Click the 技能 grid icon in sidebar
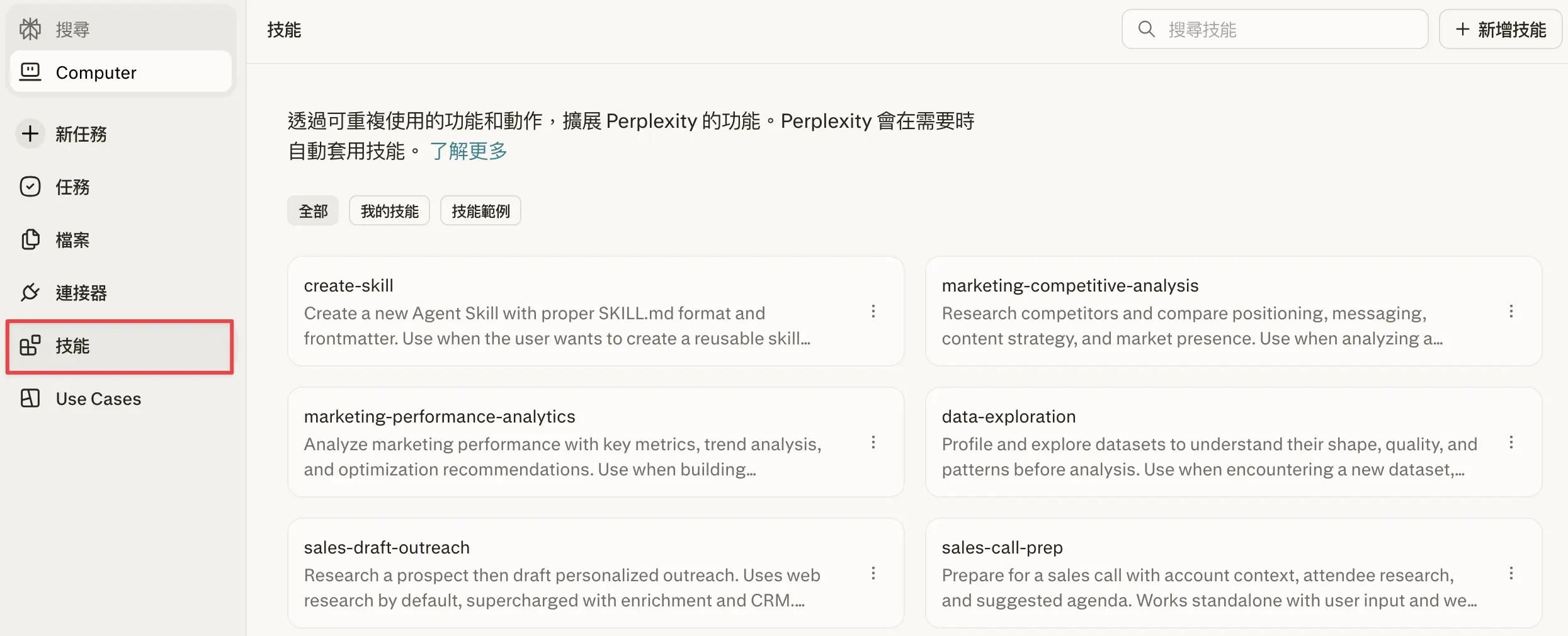The image size is (1568, 636). [x=30, y=346]
